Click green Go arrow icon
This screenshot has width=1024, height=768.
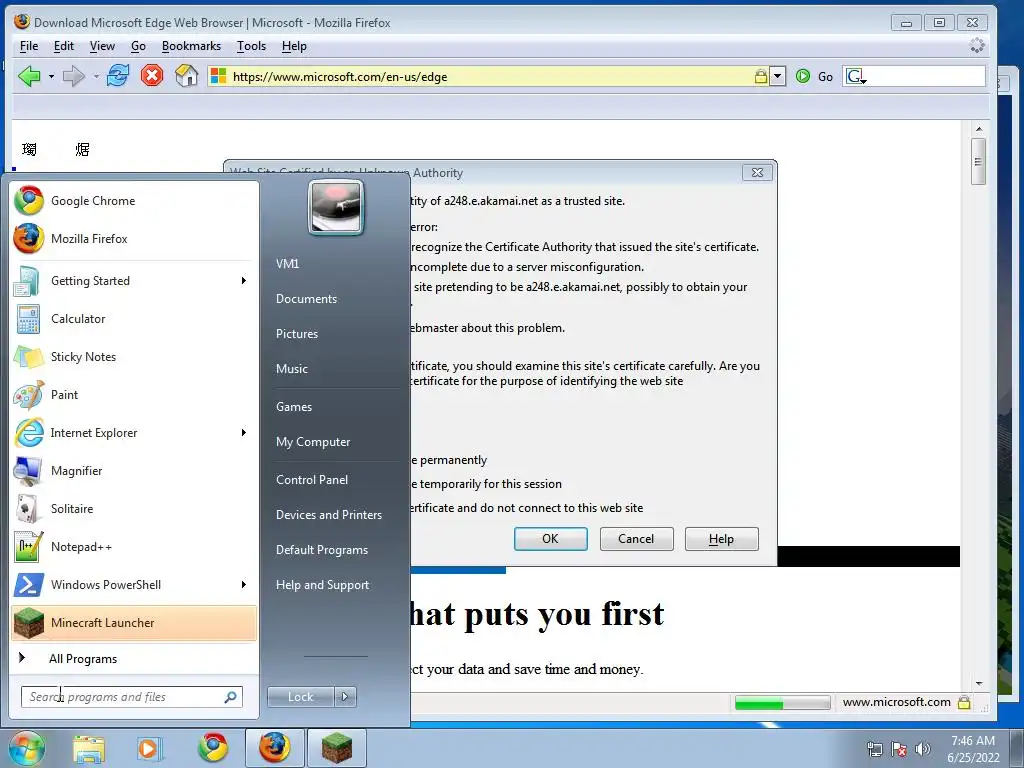[803, 76]
